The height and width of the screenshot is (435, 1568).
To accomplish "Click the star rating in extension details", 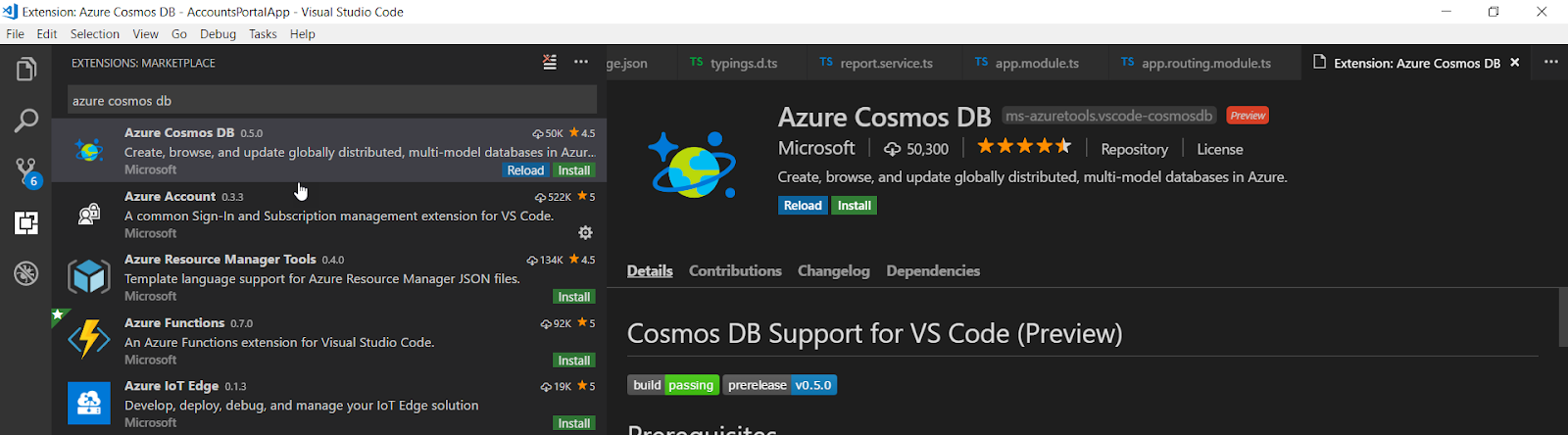I will point(1024,147).
